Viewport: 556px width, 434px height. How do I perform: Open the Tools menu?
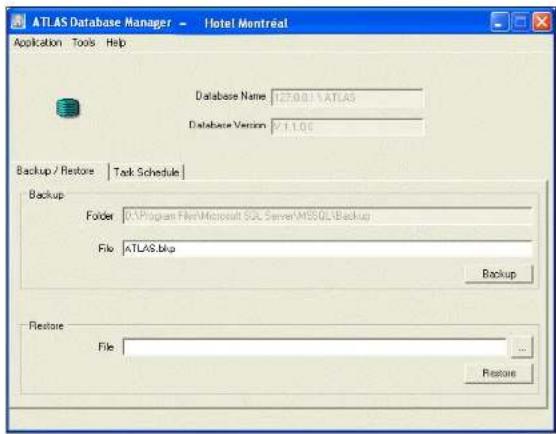[84, 43]
